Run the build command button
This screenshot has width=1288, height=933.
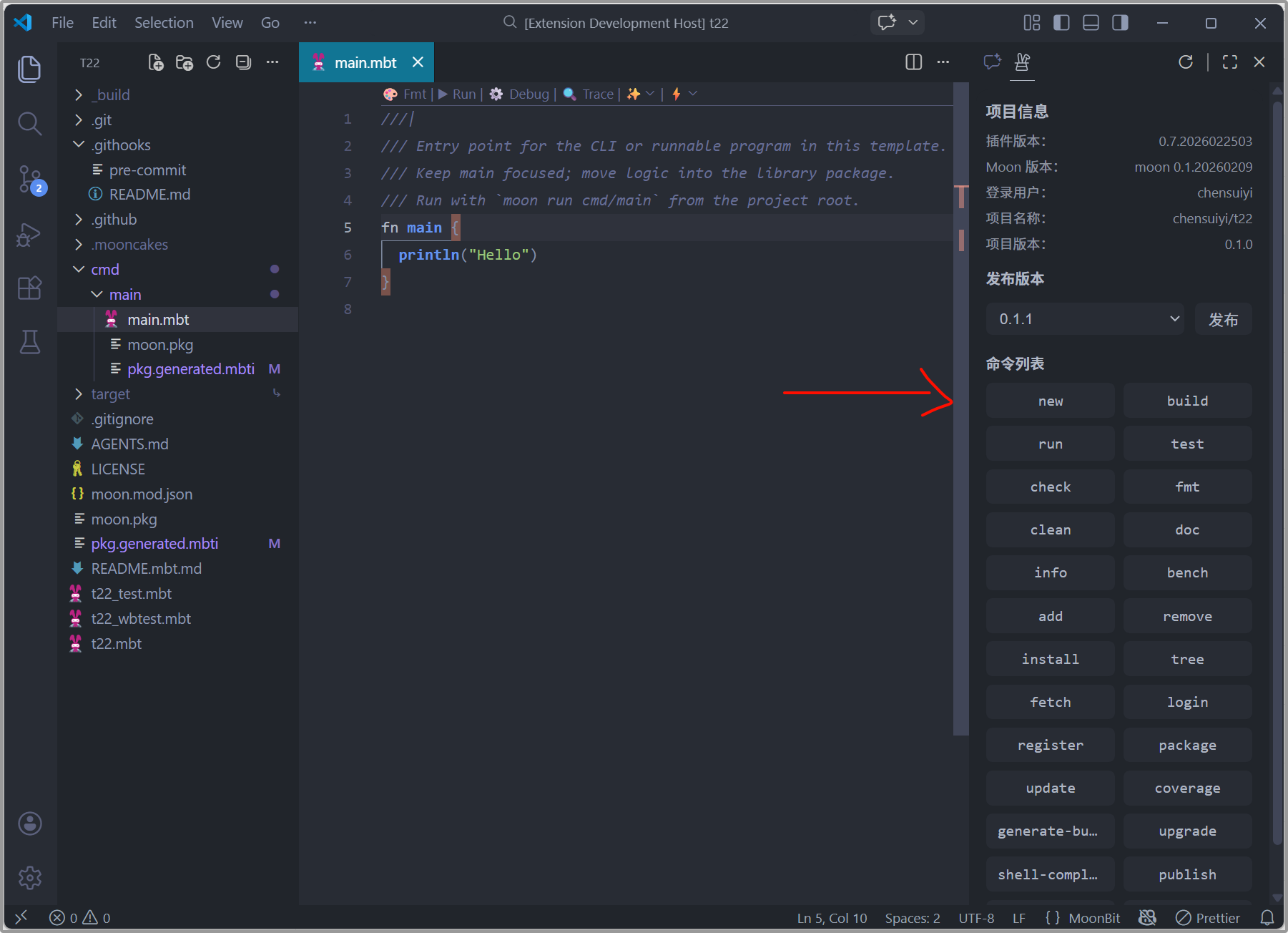(1187, 401)
